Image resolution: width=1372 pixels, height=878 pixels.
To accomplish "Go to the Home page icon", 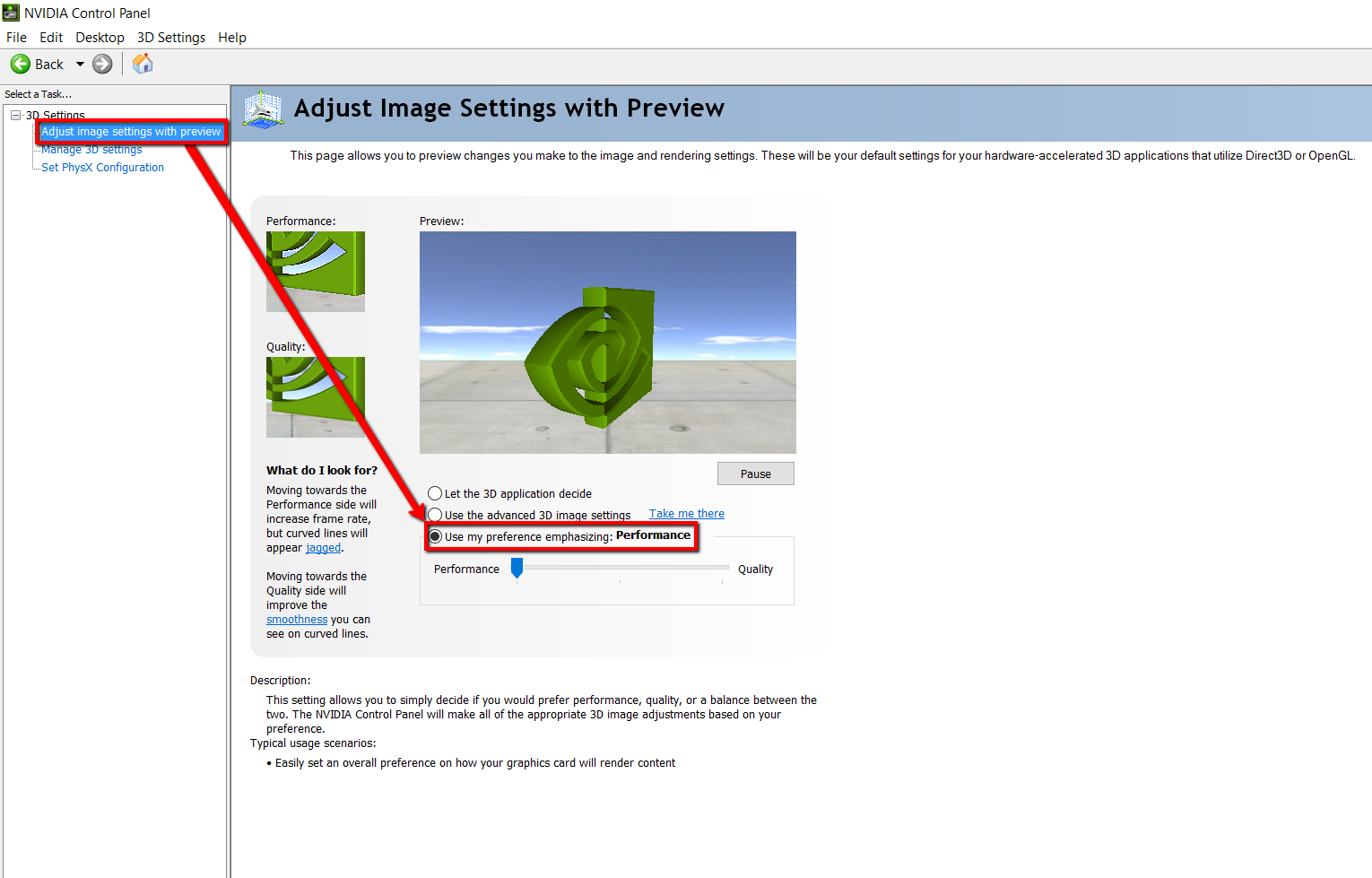I will [x=143, y=64].
